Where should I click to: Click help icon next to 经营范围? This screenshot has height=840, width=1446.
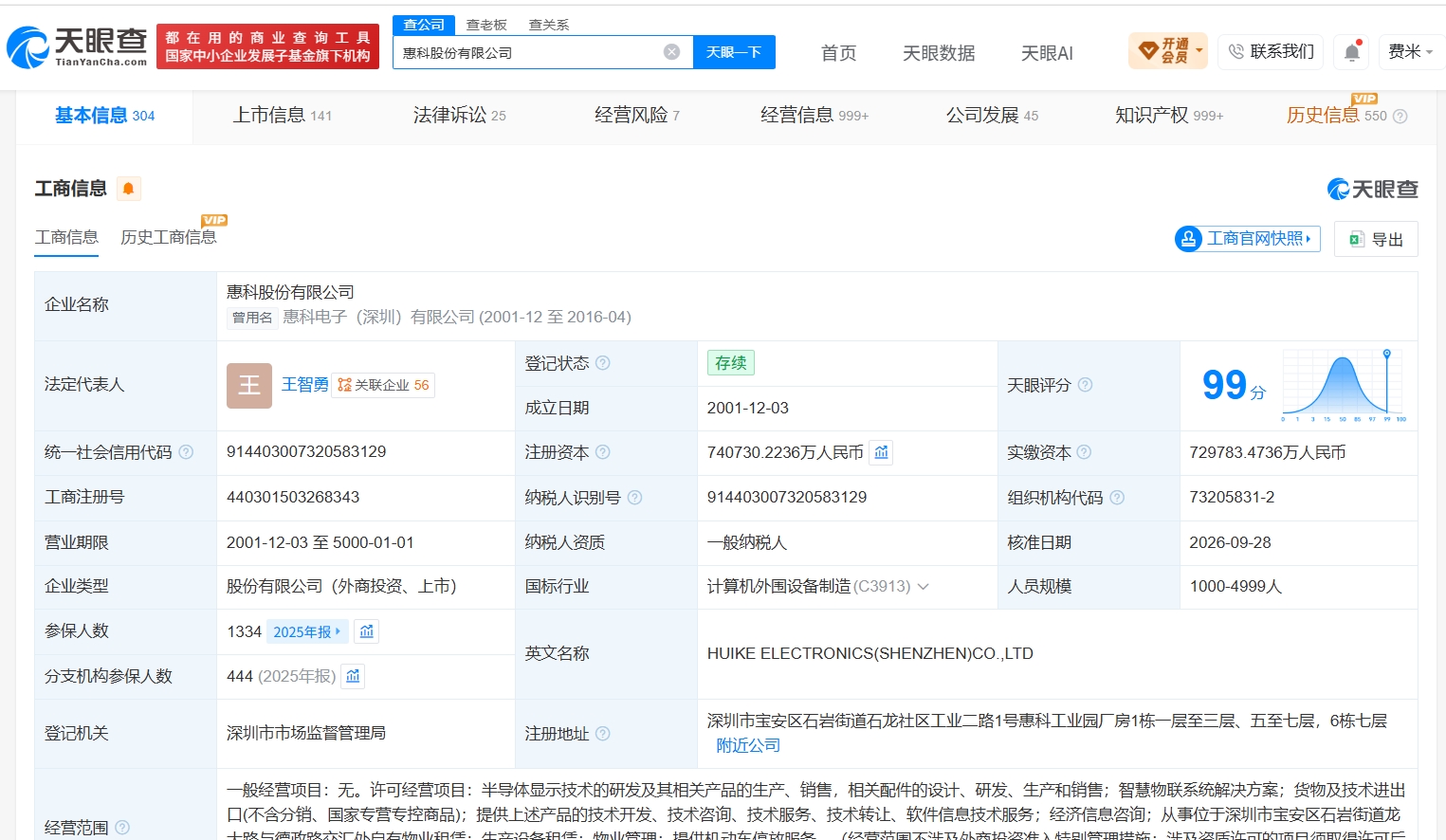pos(122,828)
